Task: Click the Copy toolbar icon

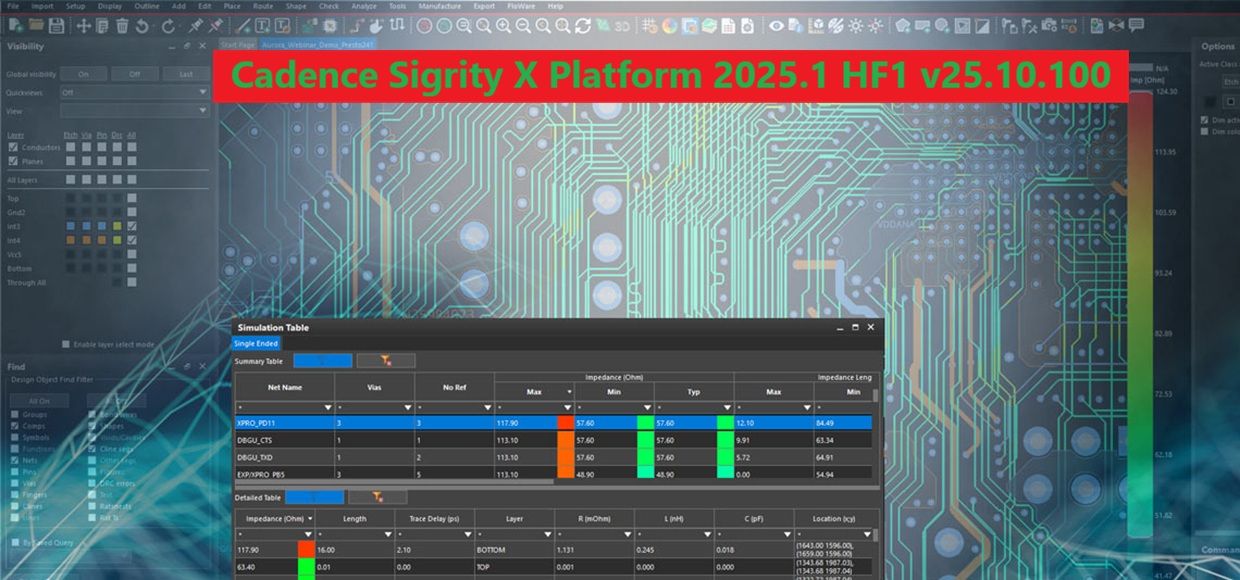Action: [x=102, y=25]
